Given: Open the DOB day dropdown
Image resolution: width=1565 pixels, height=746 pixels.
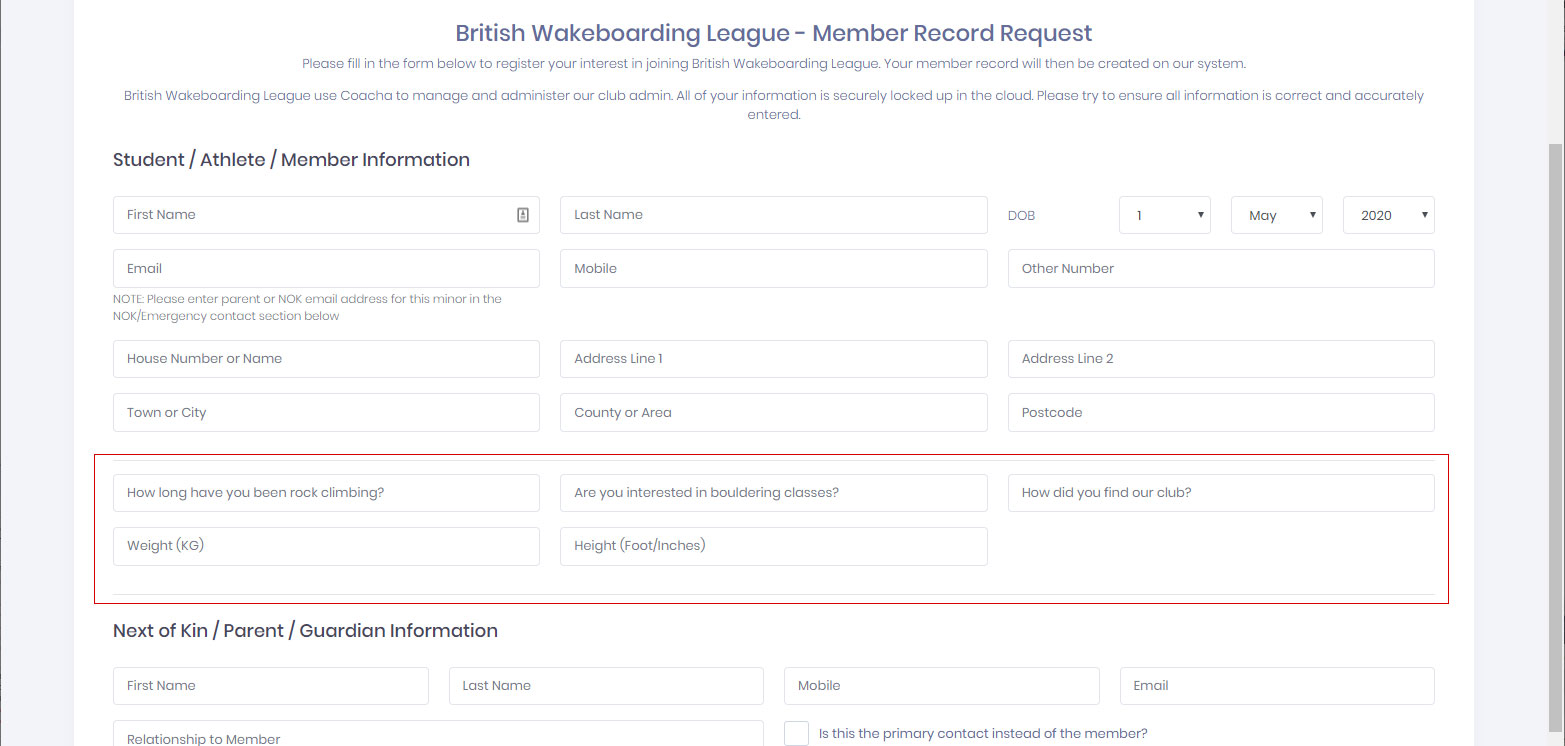Looking at the screenshot, I should pos(1164,215).
